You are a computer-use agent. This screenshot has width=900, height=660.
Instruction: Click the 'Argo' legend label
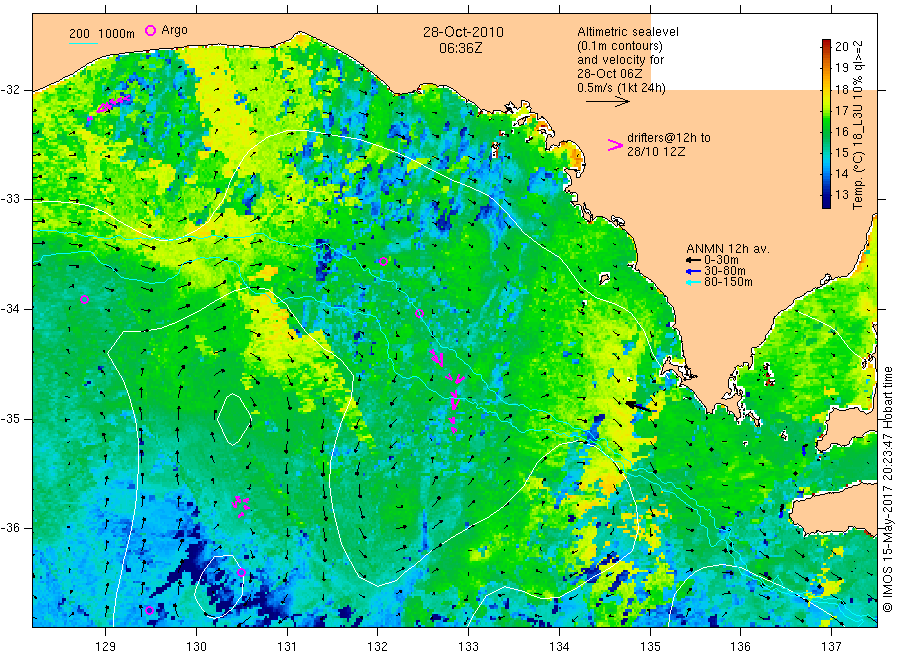coord(174,30)
